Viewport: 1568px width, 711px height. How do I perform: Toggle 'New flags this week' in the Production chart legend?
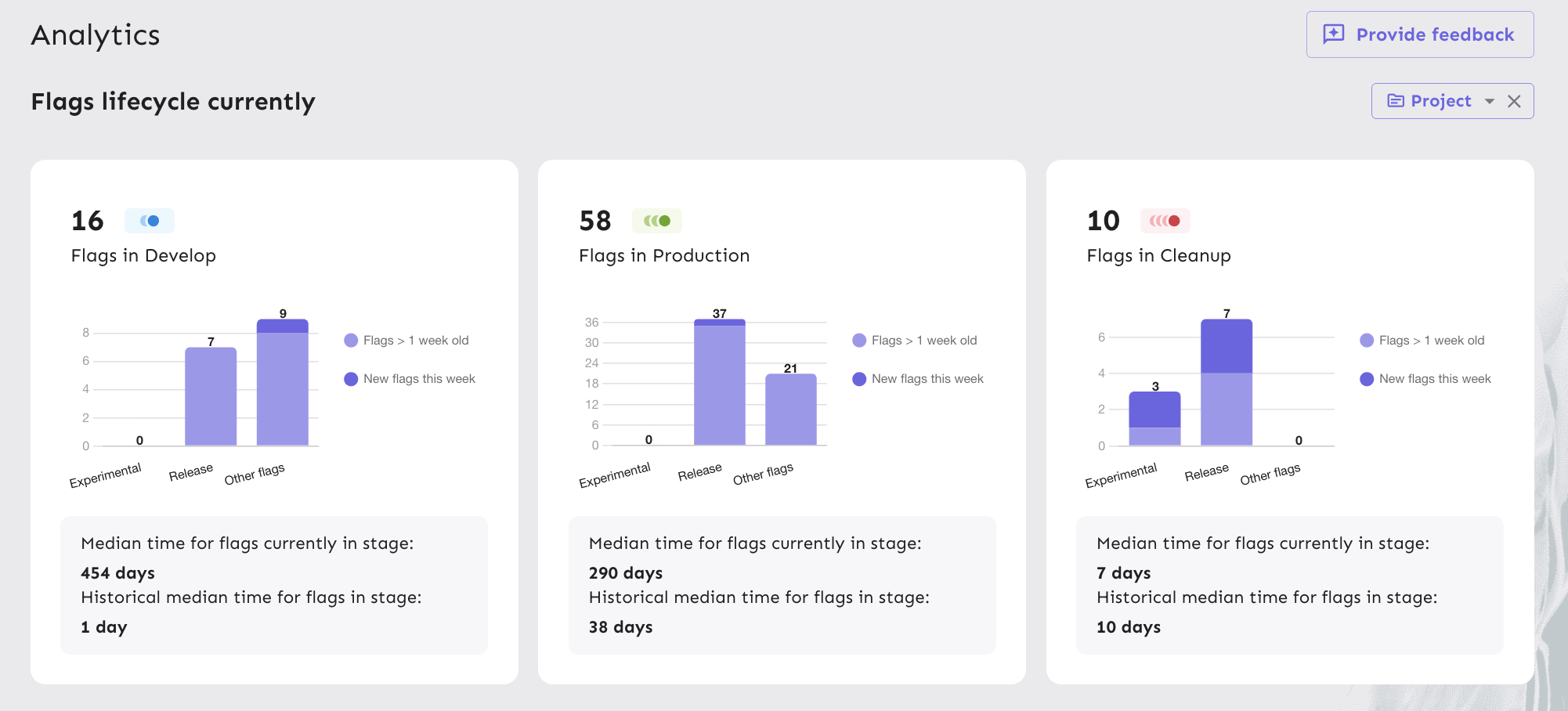click(x=926, y=378)
